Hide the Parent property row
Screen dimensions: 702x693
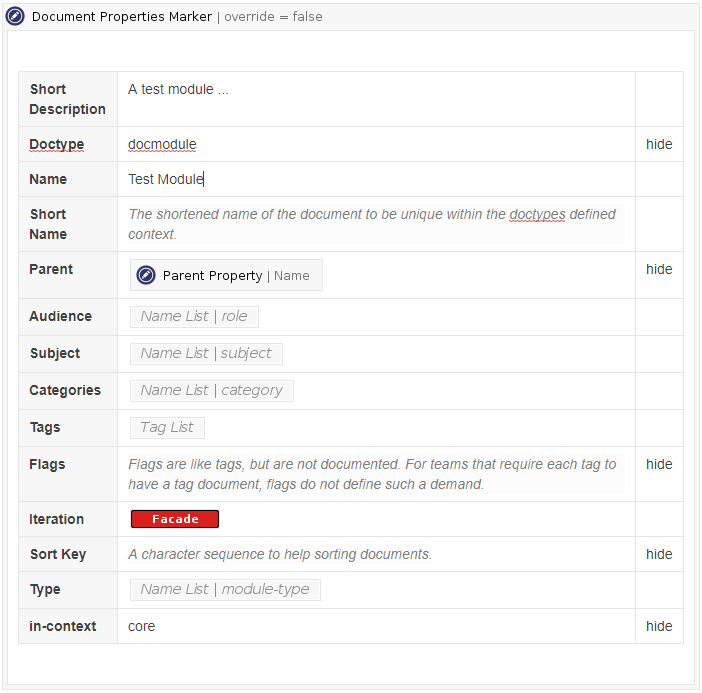[658, 269]
